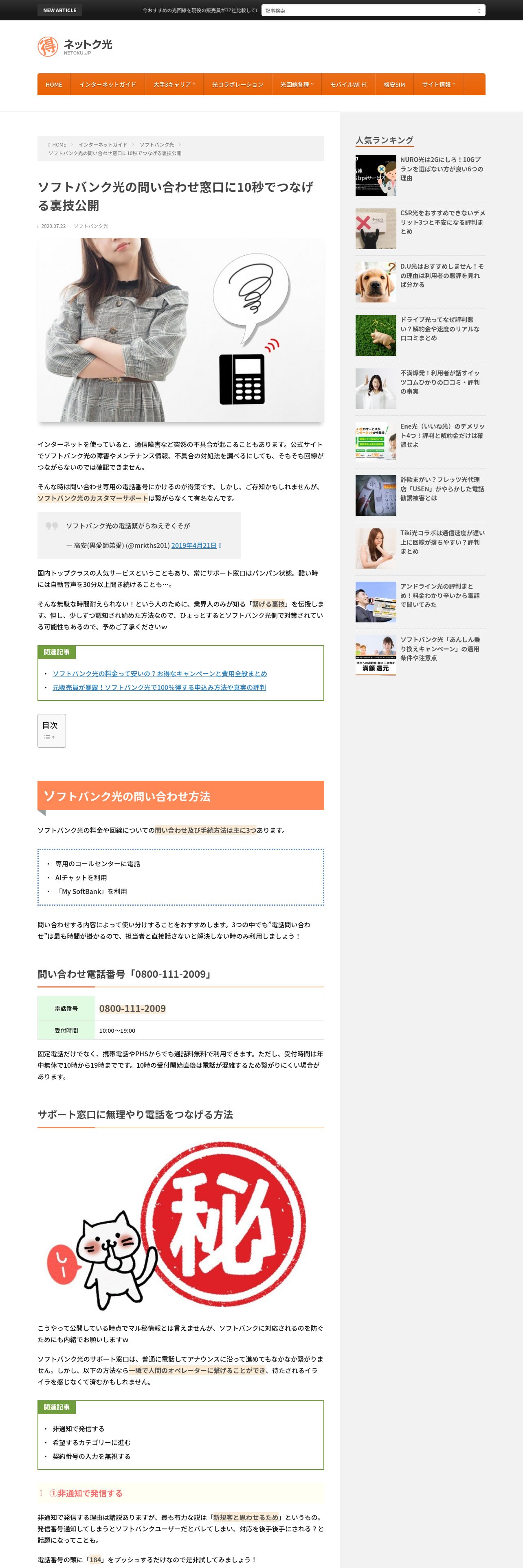This screenshot has height=1568, width=523.
Task: Open ソフトバンク光 あんしん乗り換えキャンペーン article
Action: pos(442,649)
